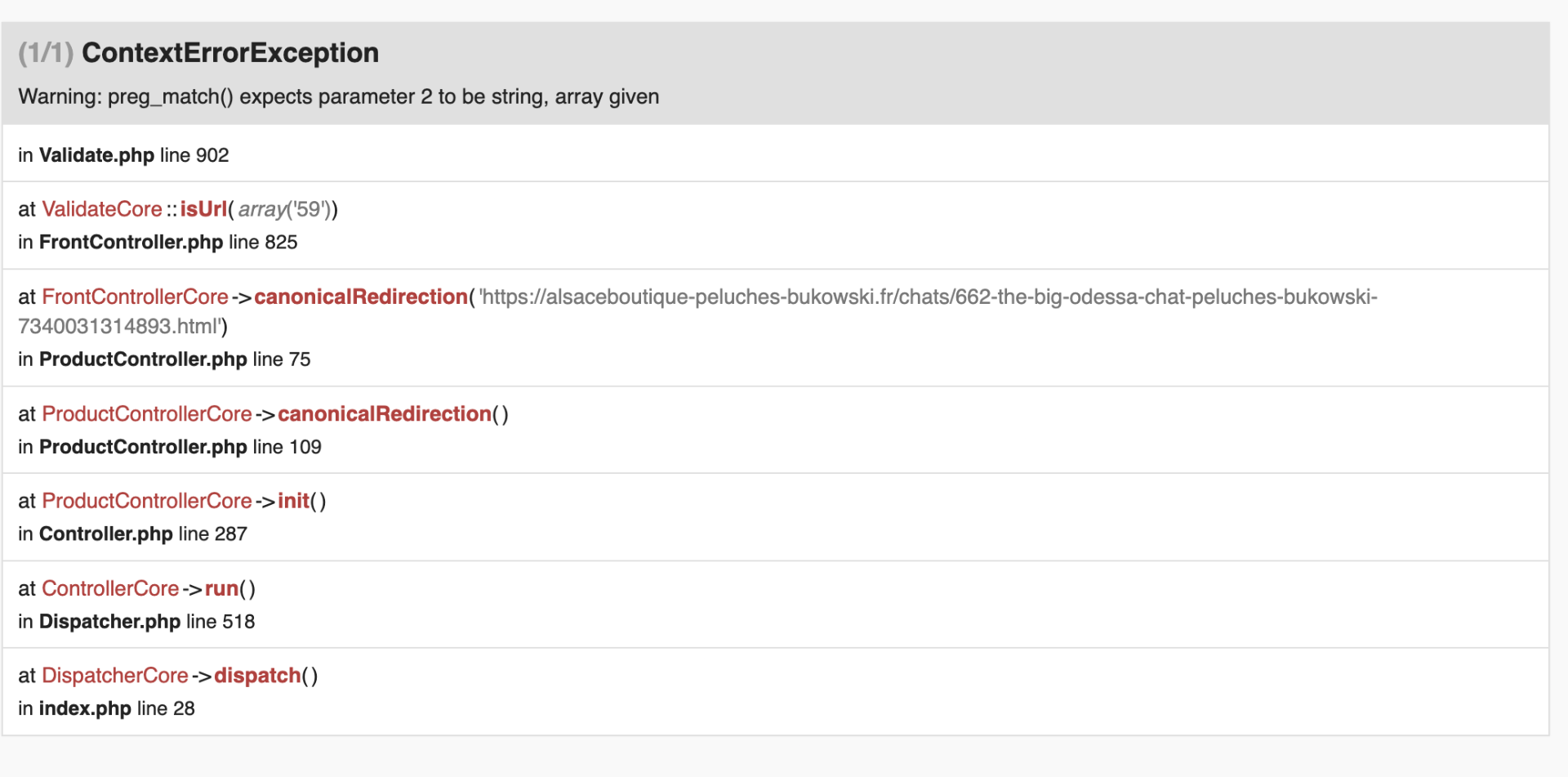Open the DispatcherCore class link
The width and height of the screenshot is (1568, 777).
click(115, 676)
